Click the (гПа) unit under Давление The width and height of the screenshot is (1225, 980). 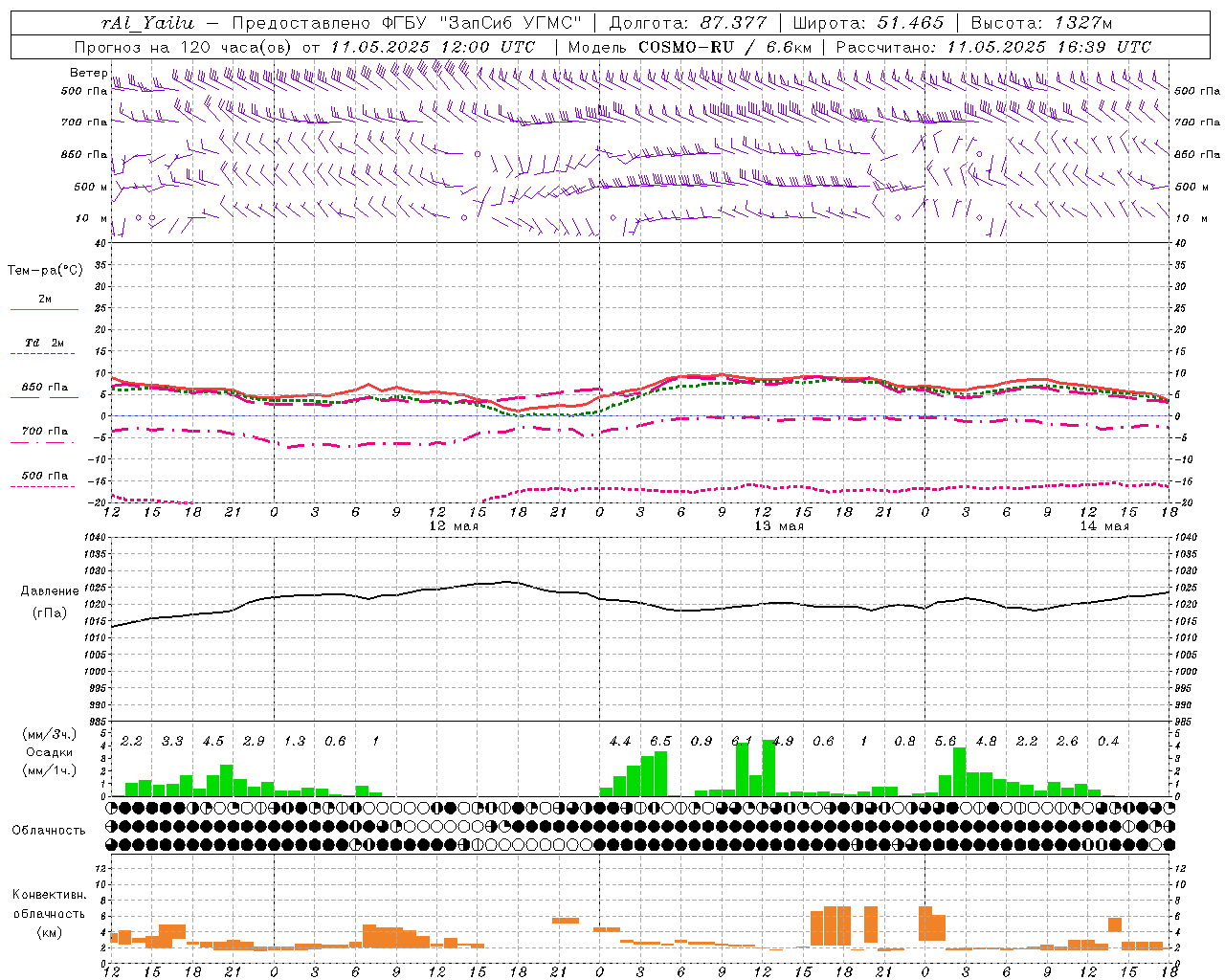(51, 613)
